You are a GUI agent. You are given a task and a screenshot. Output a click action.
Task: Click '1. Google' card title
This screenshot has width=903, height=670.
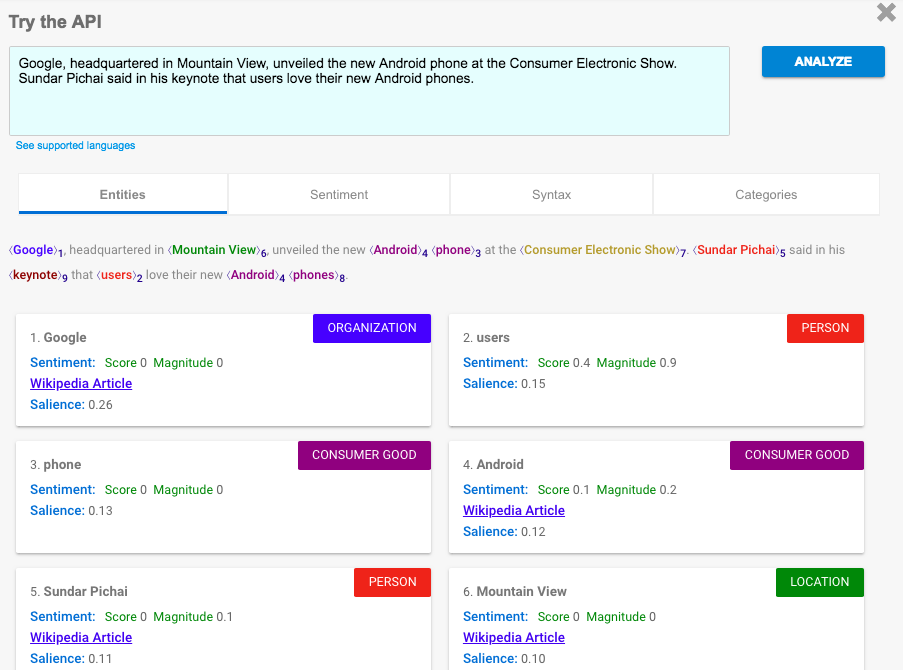[58, 338]
